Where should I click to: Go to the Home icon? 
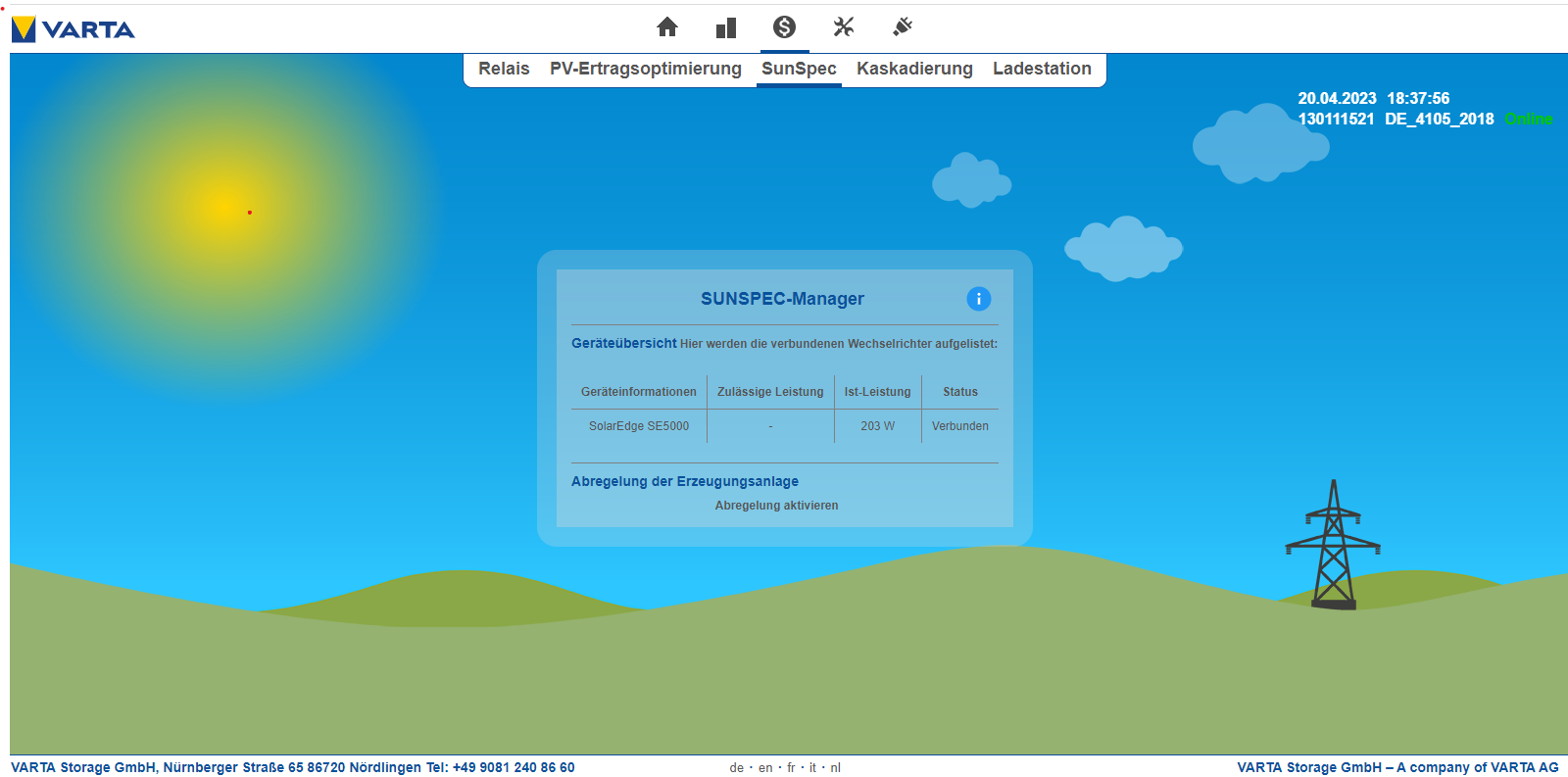[x=667, y=27]
